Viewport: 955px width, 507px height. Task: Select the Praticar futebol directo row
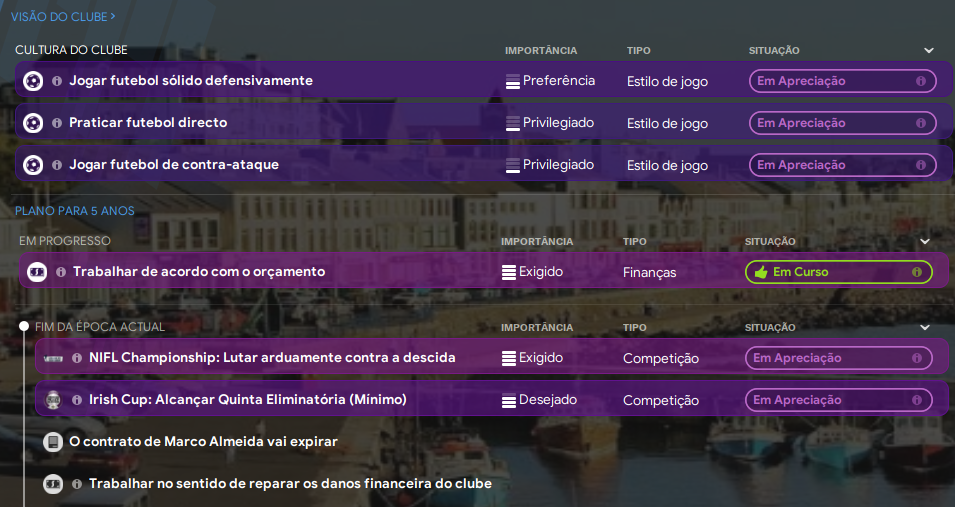pos(484,122)
